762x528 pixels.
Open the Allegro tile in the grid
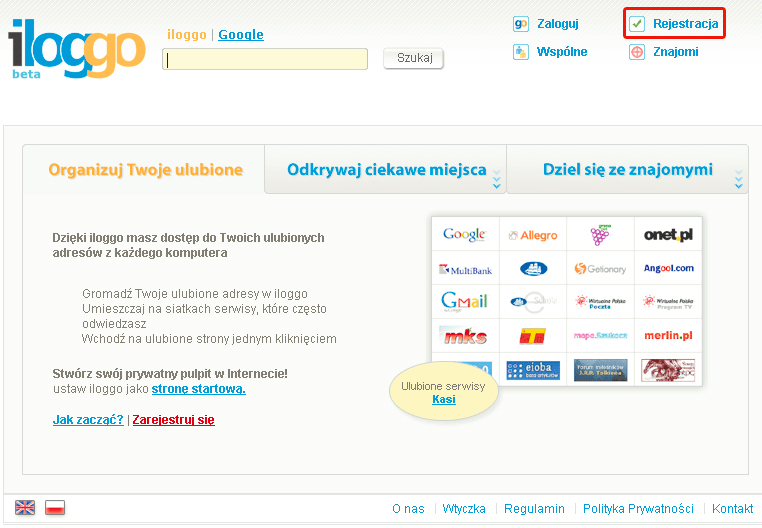click(x=532, y=235)
